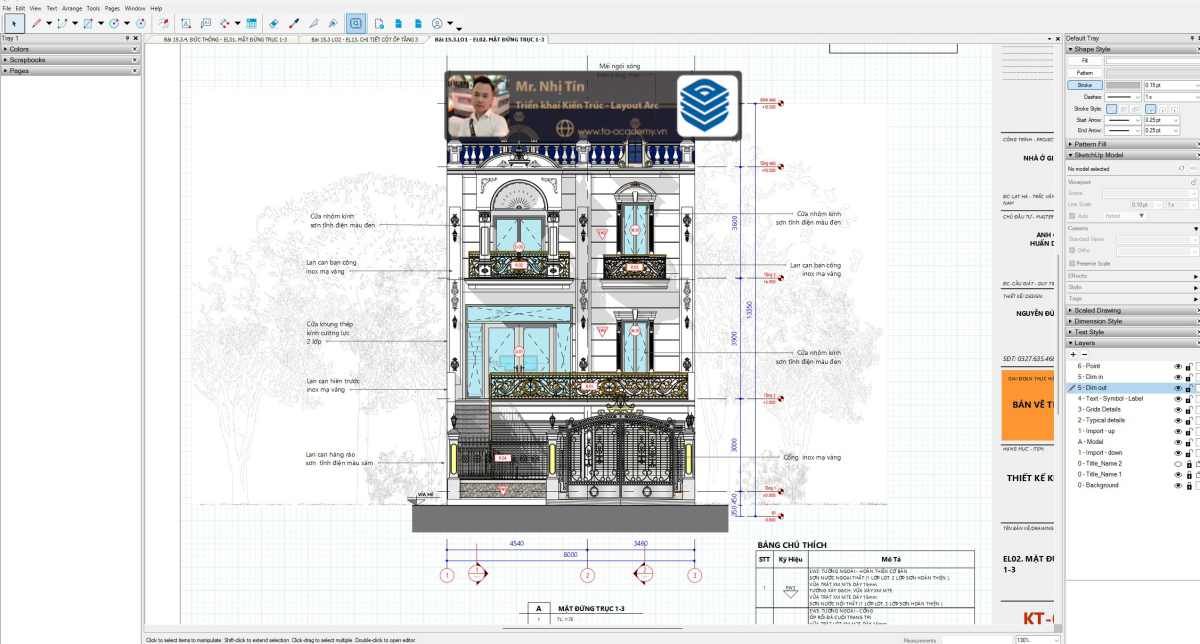Go to next page icon
Screen dimensions: 1200x644
click(x=418, y=22)
